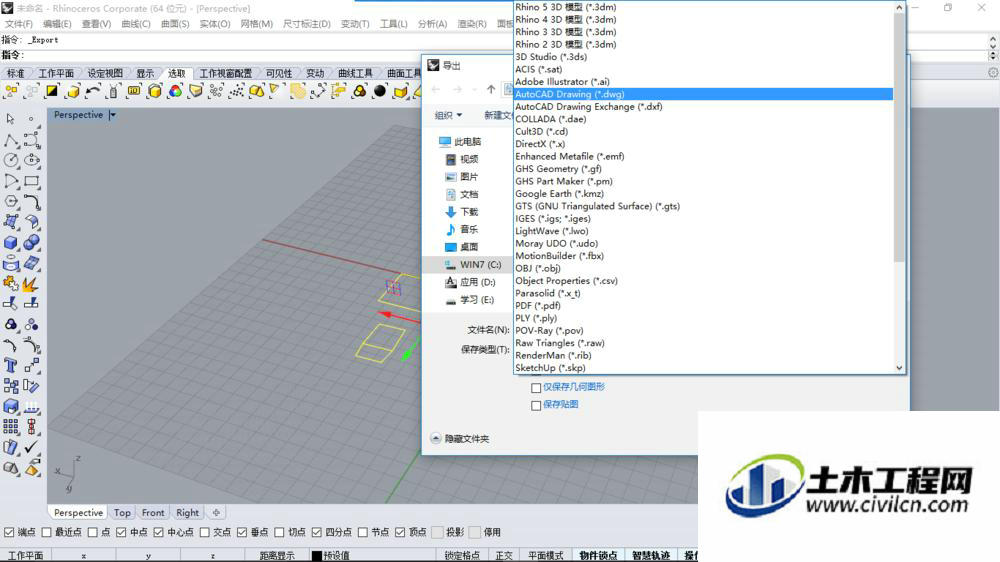This screenshot has height=562, width=1000.
Task: Open the 曲面(S) menu
Action: click(175, 24)
